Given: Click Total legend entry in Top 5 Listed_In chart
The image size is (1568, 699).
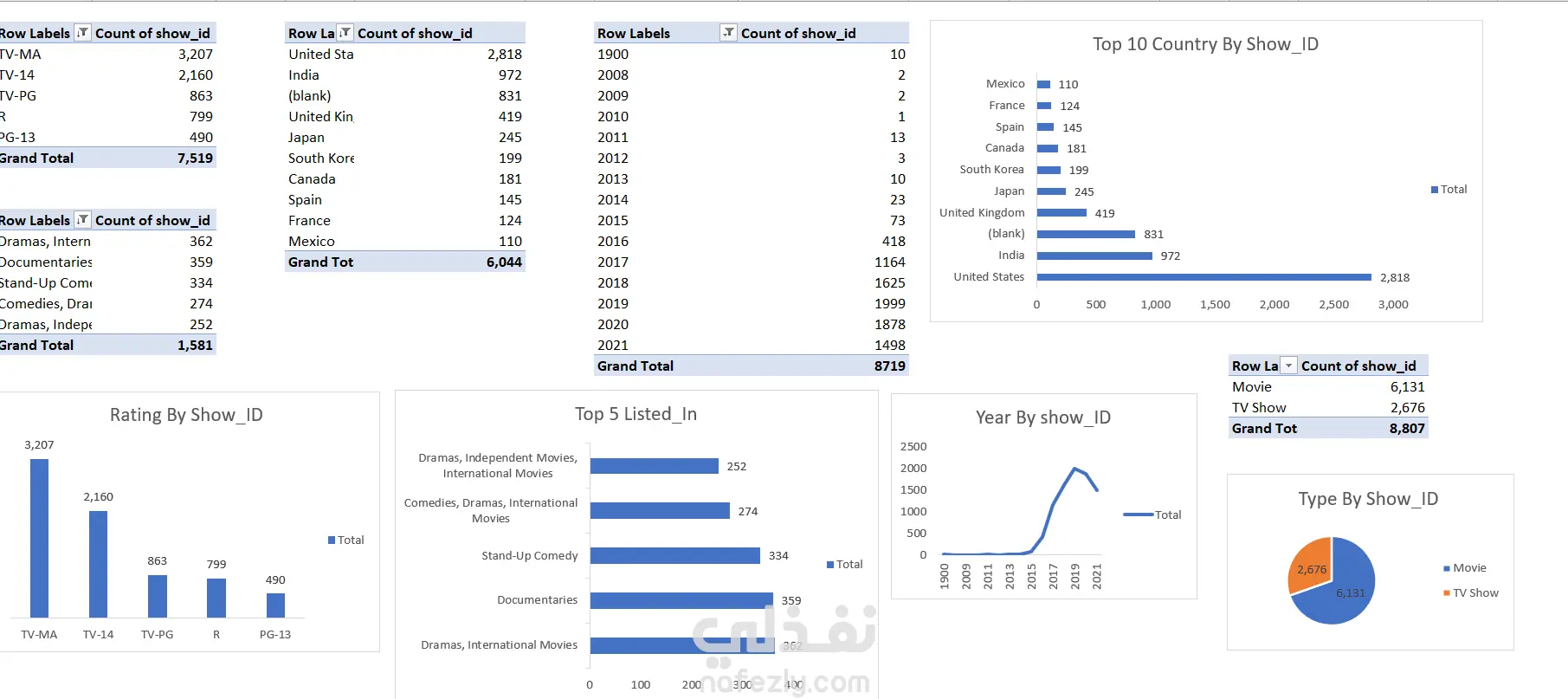Looking at the screenshot, I should point(844,564).
